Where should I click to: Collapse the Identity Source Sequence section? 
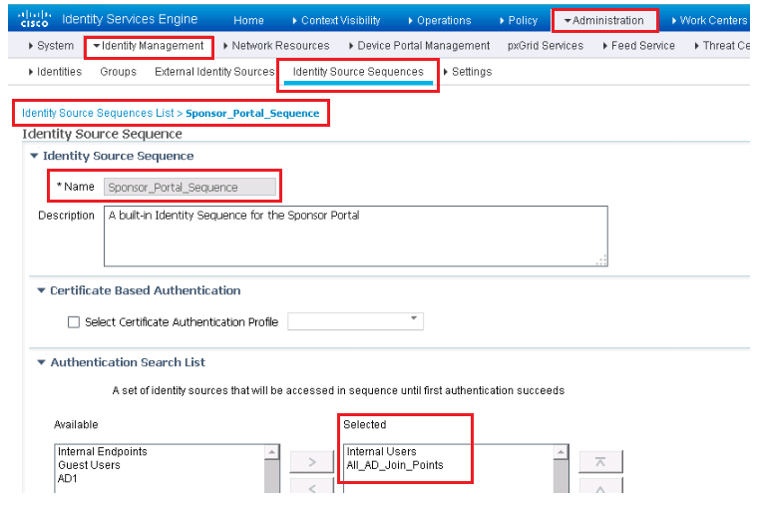coord(34,156)
